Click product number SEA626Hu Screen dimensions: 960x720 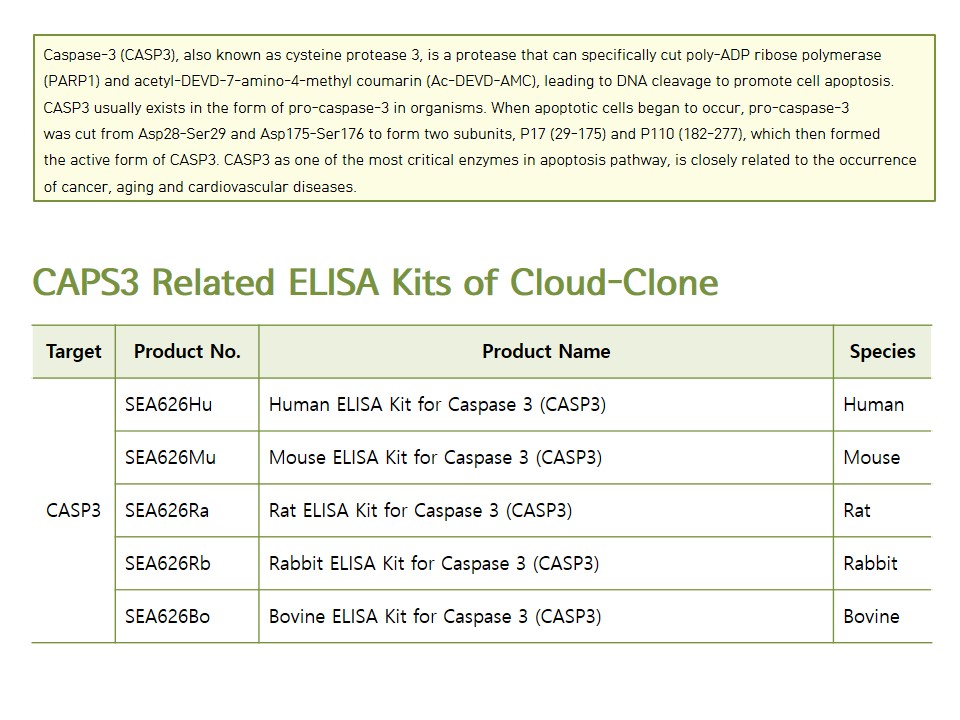coord(169,405)
